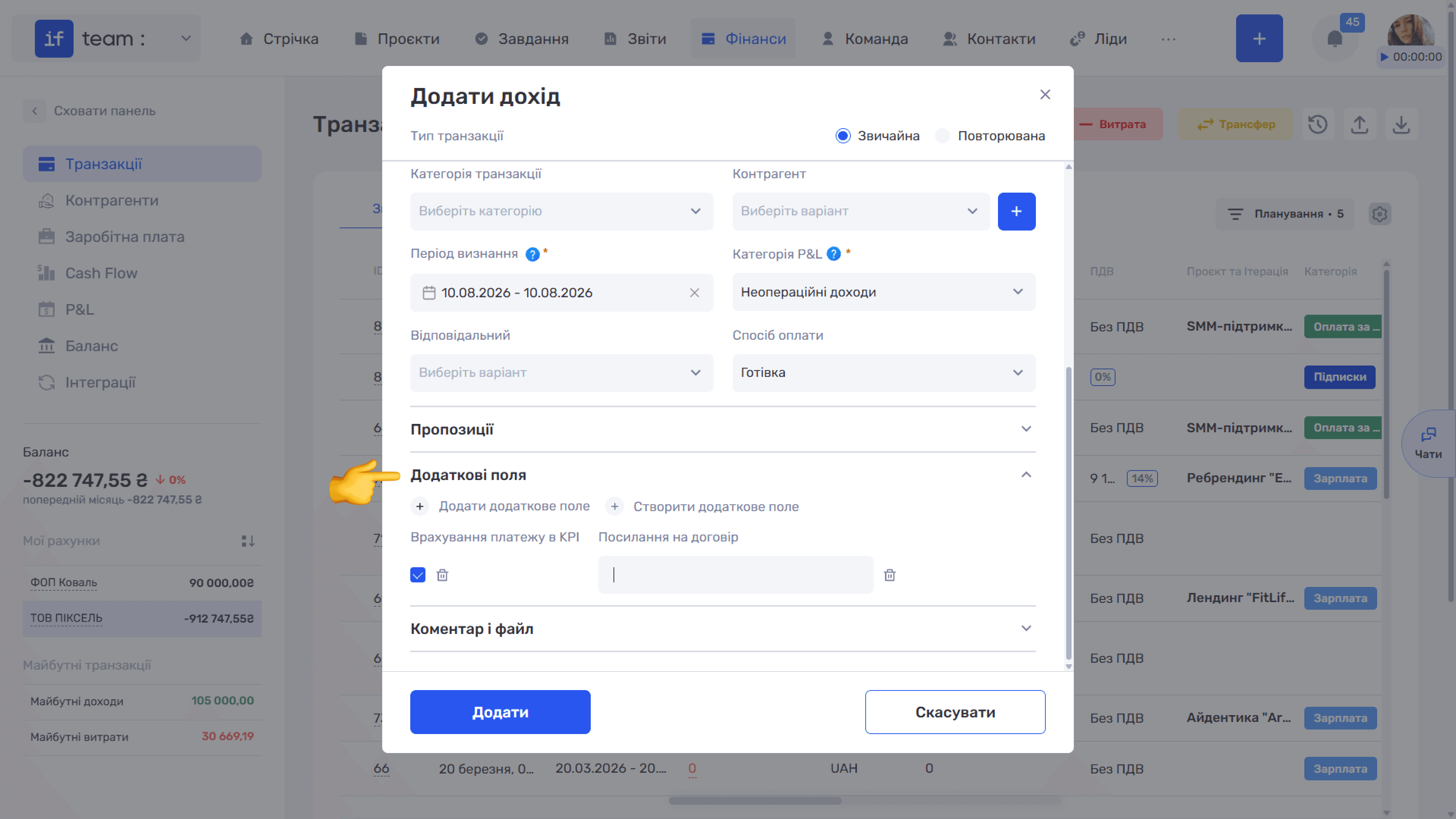Uncheck Врахування платежу в KPI checkbox
This screenshot has width=1456, height=819.
418,576
